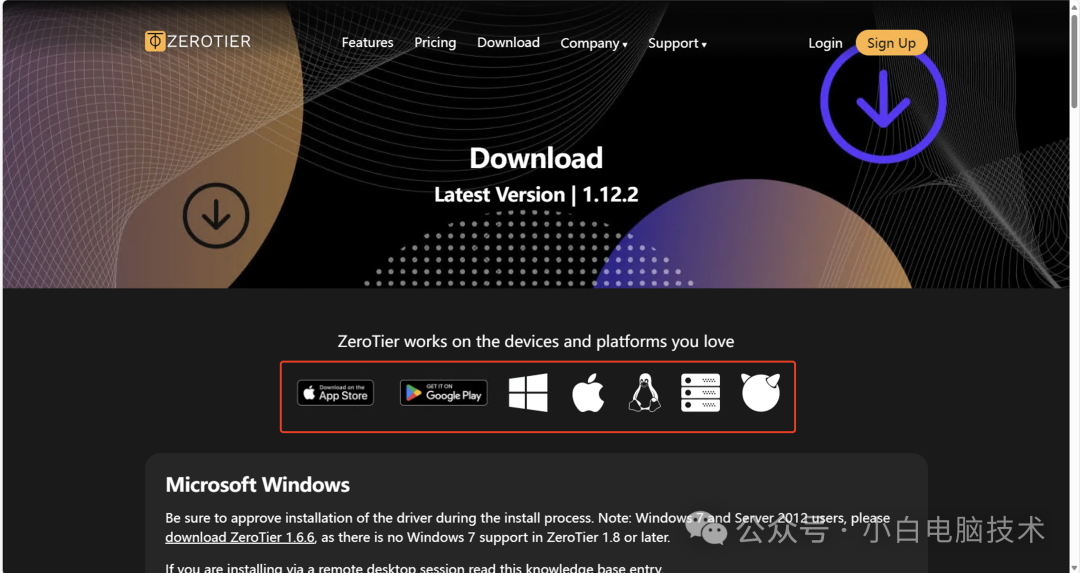Open the Pricing page

coord(435,43)
